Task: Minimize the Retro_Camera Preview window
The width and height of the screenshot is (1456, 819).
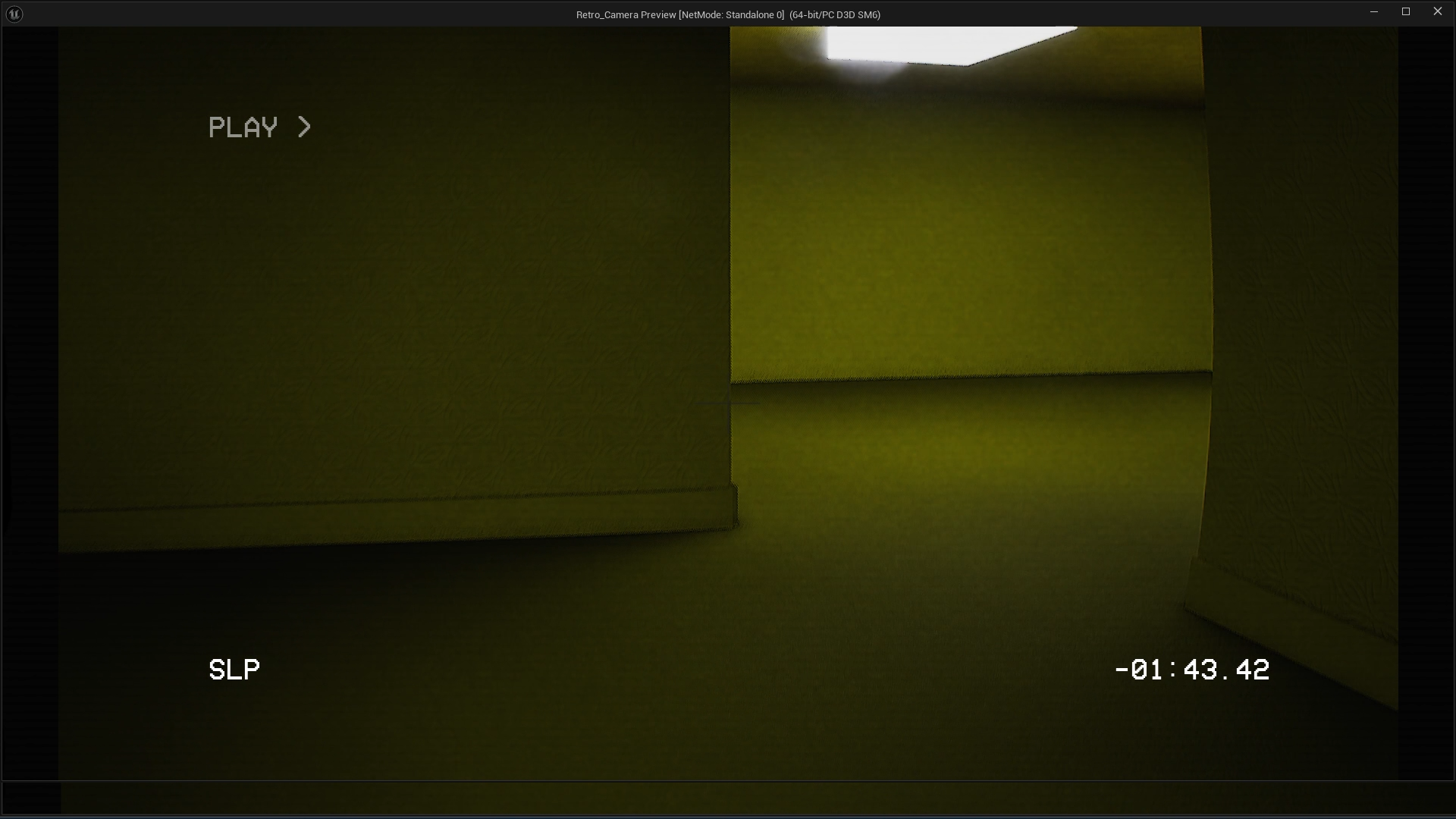Action: [1373, 12]
